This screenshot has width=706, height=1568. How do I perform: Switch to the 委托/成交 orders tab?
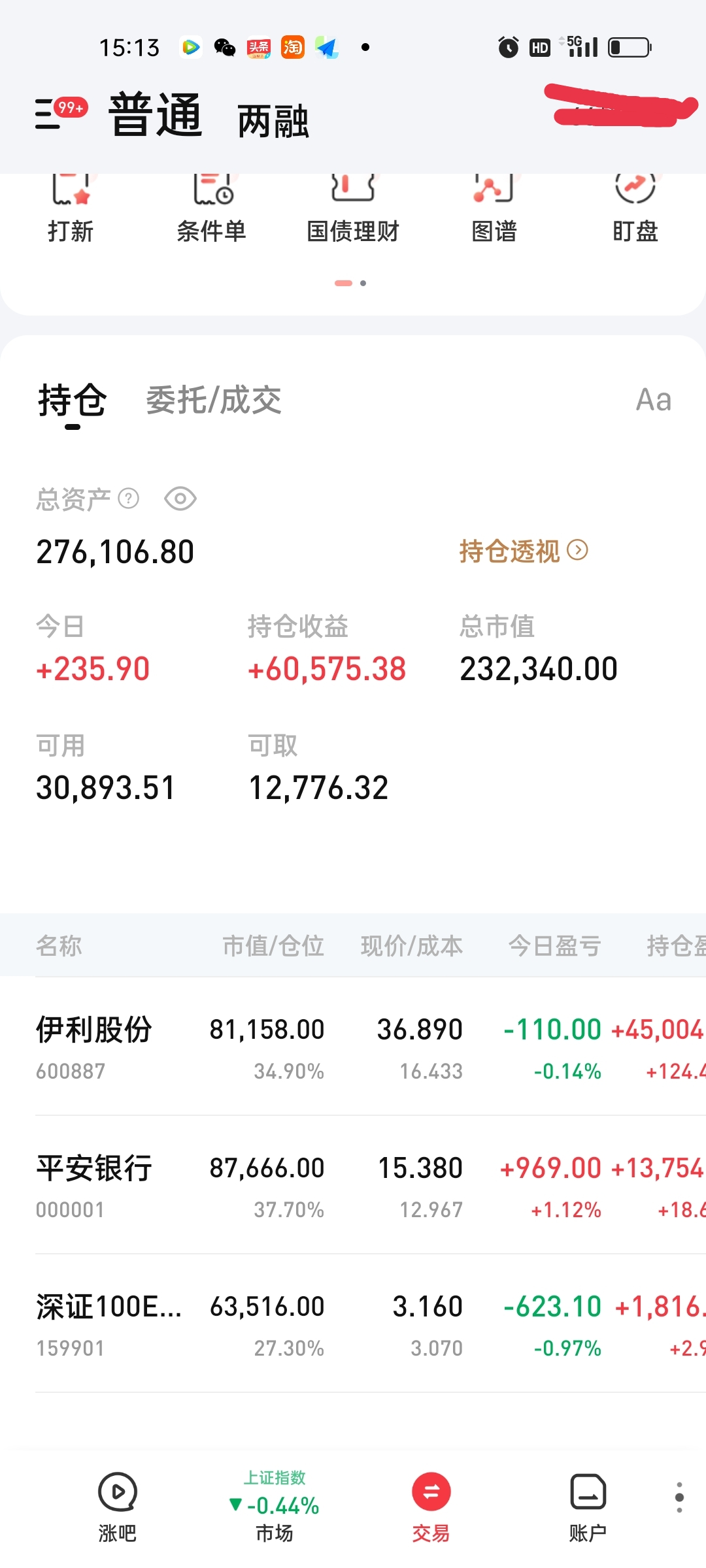pyautogui.click(x=214, y=400)
